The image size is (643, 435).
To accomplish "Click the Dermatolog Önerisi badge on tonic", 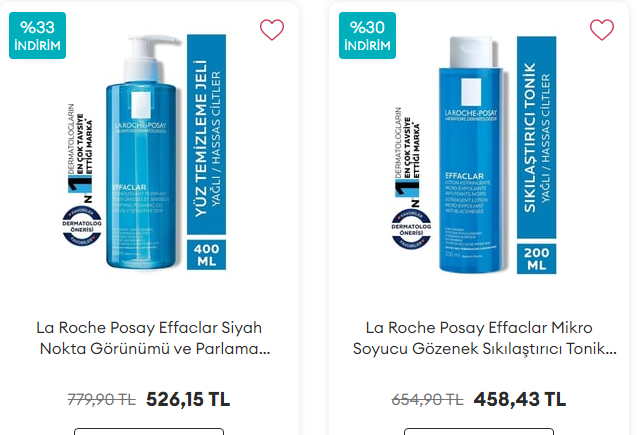I will coord(411,229).
